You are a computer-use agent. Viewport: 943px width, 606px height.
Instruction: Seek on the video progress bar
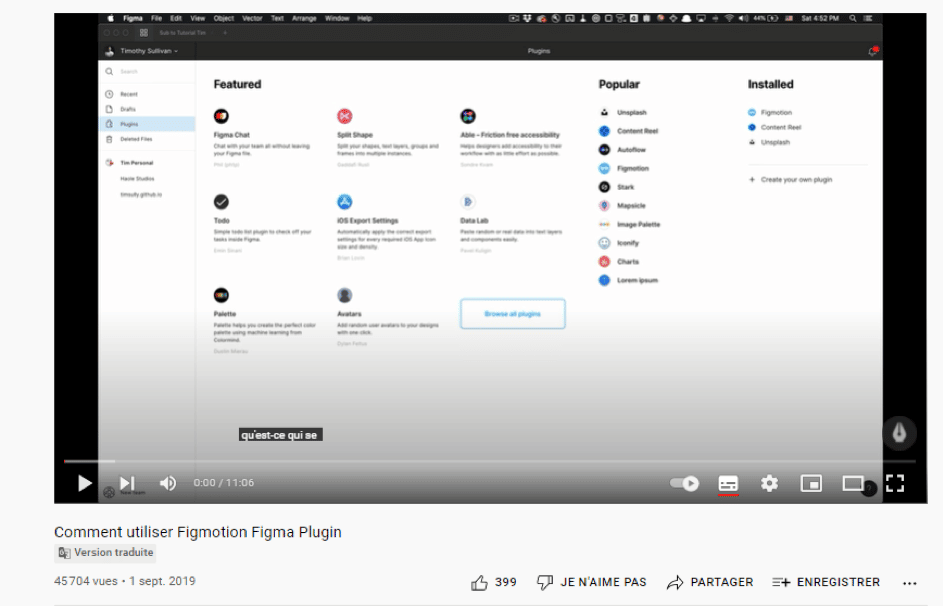[490, 461]
